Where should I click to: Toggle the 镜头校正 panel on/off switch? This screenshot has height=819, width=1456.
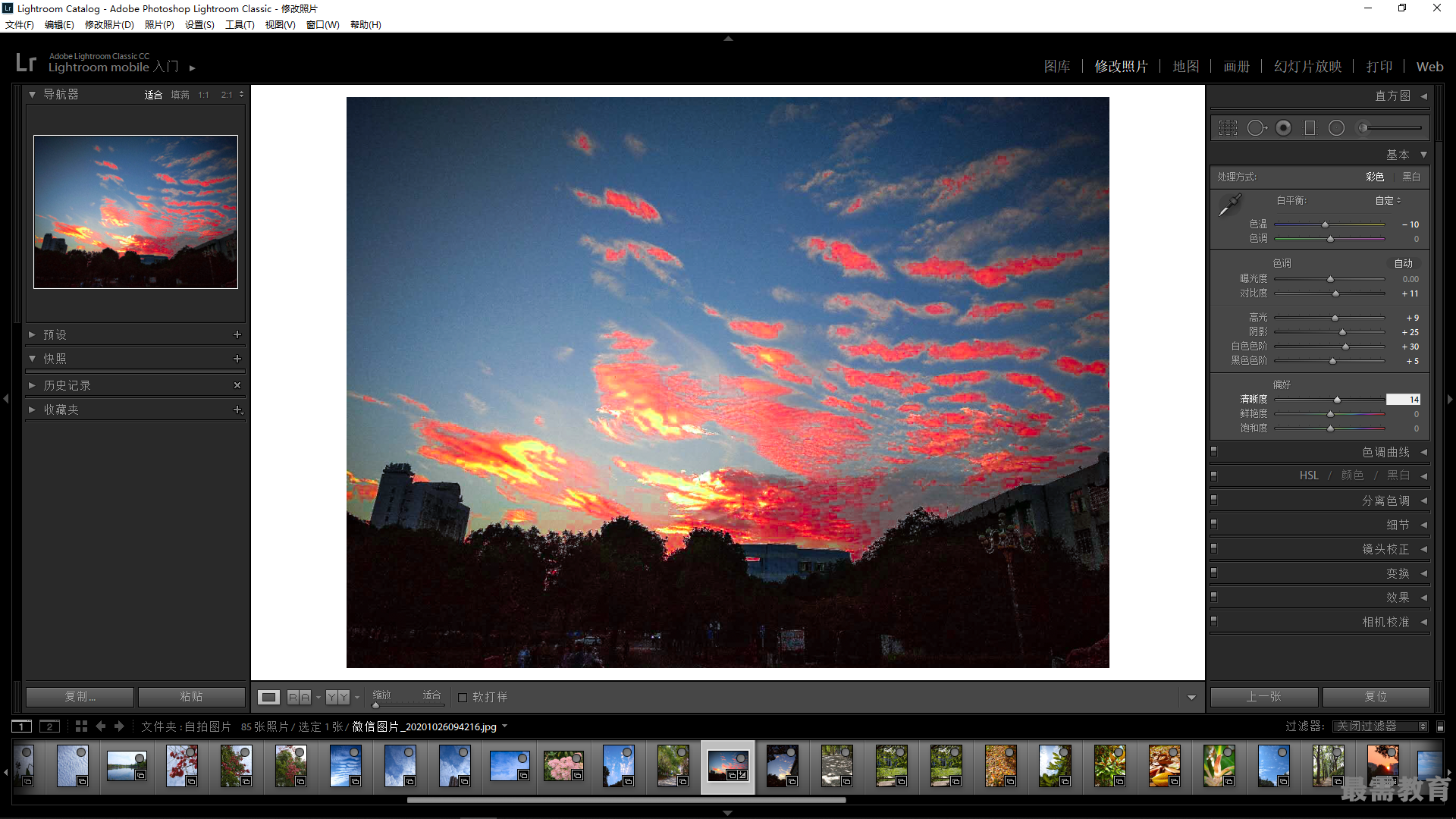click(x=1213, y=549)
